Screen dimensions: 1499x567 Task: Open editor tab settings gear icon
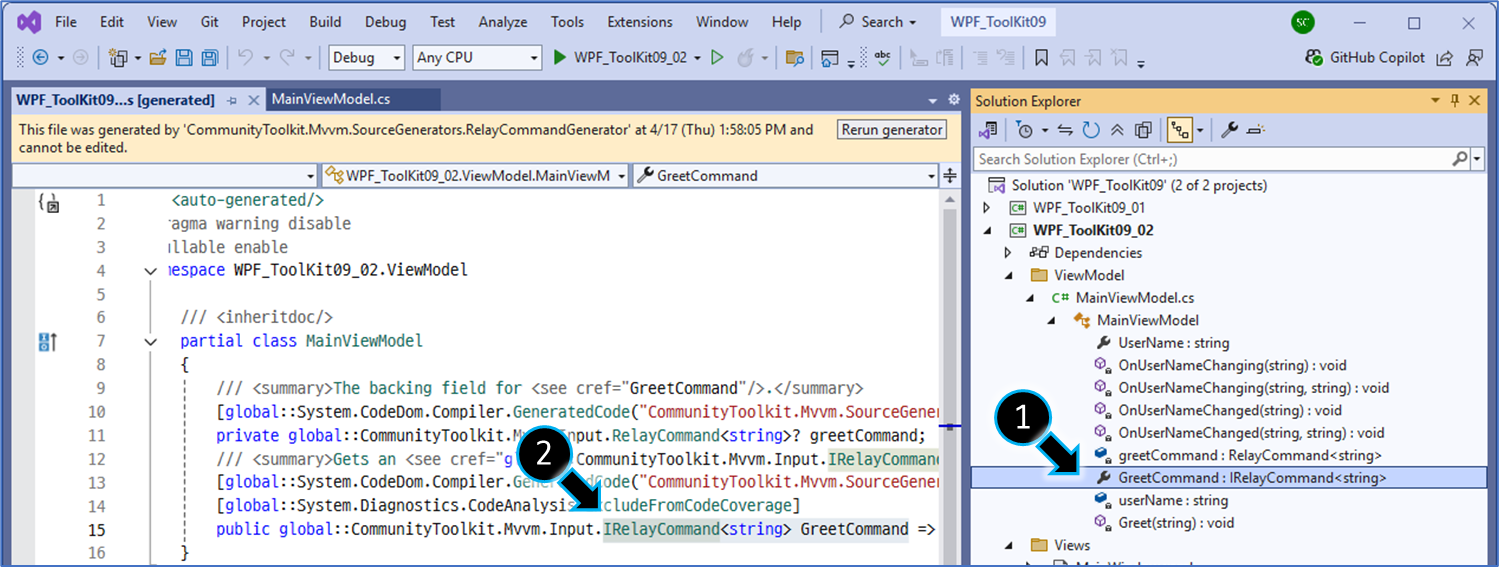(x=953, y=100)
